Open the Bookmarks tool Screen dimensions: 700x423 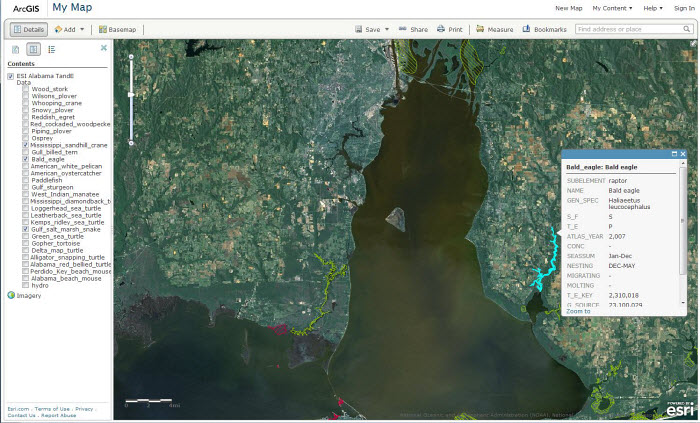tap(545, 29)
